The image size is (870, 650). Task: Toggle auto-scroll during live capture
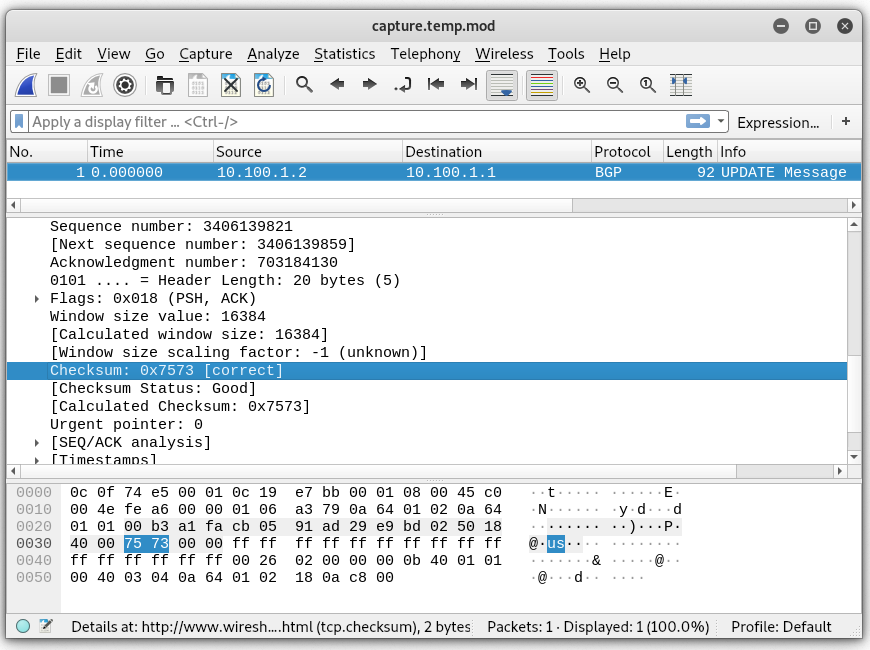[502, 85]
